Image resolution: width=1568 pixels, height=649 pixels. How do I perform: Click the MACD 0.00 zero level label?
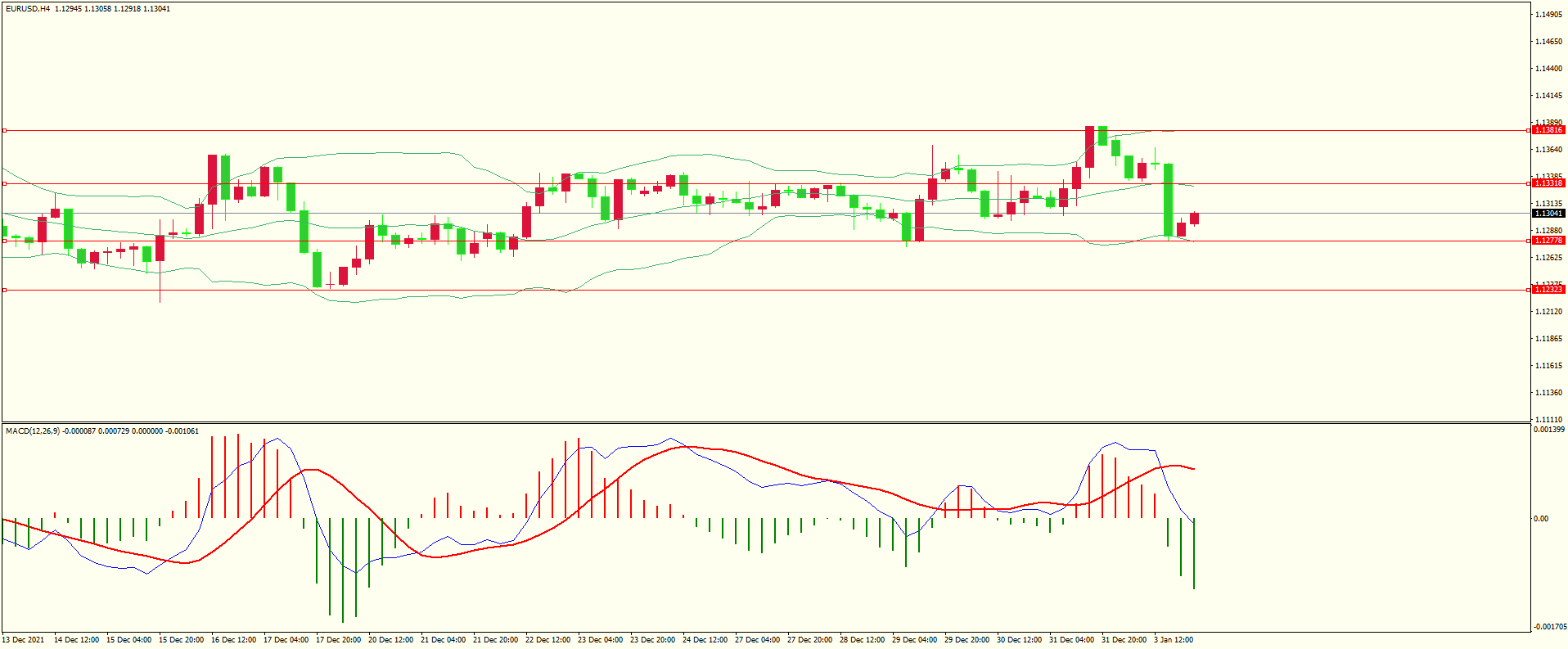[1540, 519]
